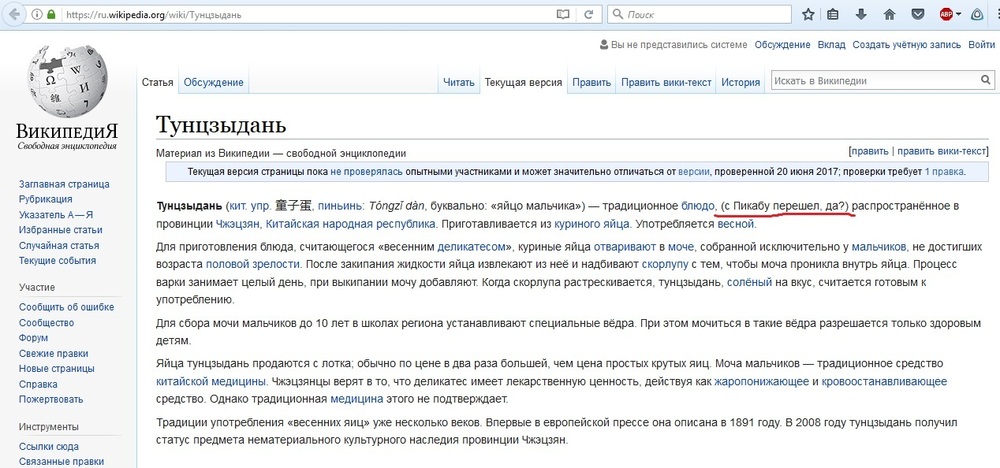Go to the browser home icon

pyautogui.click(x=889, y=14)
